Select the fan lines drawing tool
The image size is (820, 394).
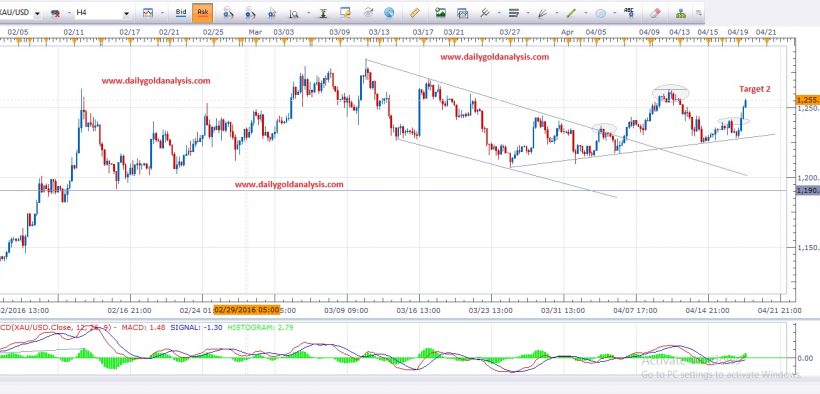pyautogui.click(x=542, y=13)
